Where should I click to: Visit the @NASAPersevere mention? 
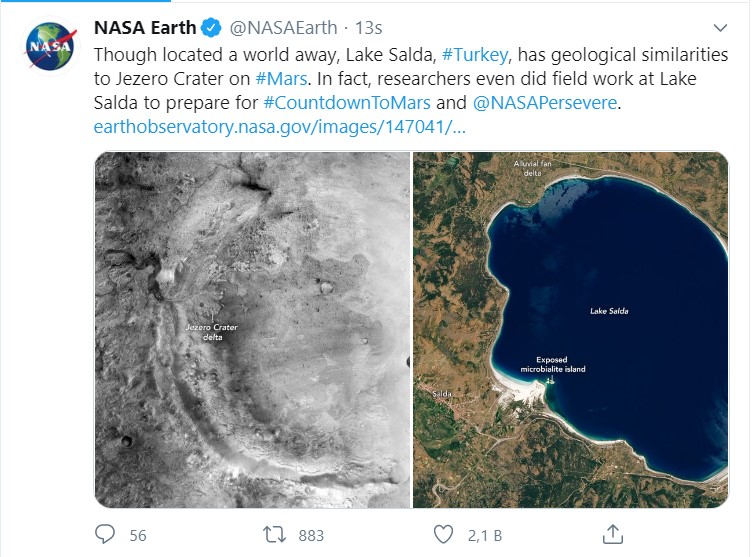(x=545, y=103)
